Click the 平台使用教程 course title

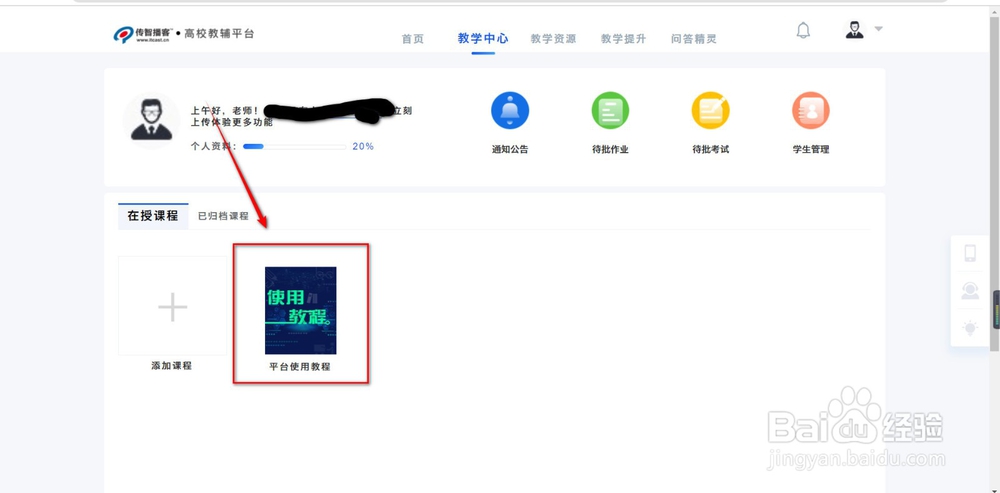pyautogui.click(x=300, y=367)
